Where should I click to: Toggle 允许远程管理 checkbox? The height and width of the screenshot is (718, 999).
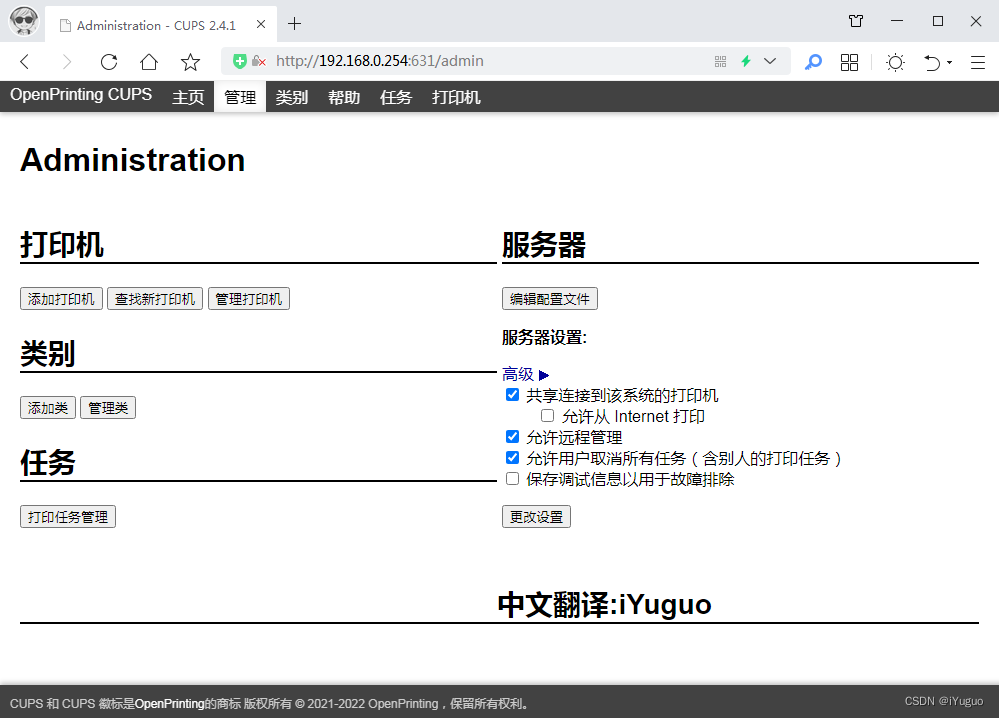point(512,437)
